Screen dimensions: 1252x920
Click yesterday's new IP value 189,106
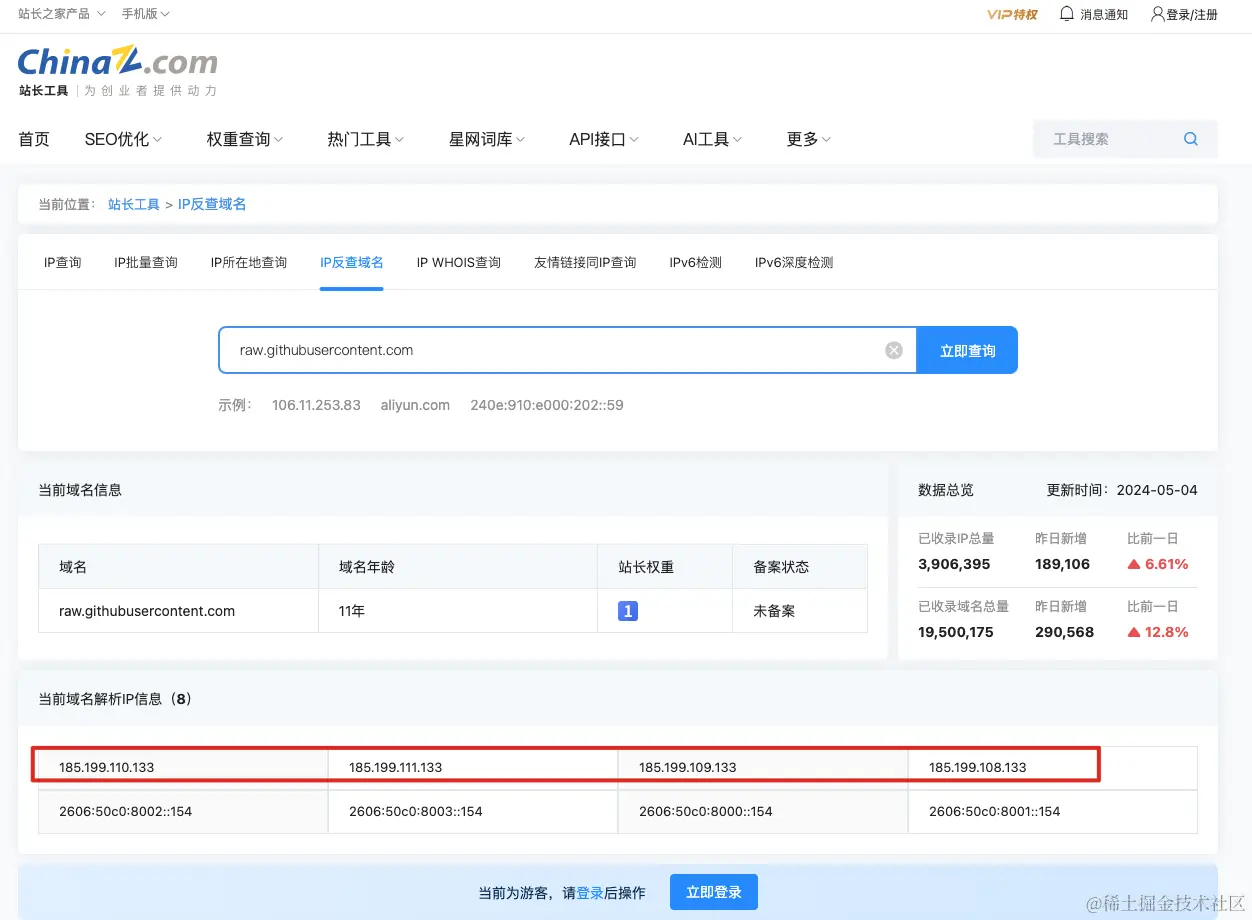click(x=1063, y=564)
